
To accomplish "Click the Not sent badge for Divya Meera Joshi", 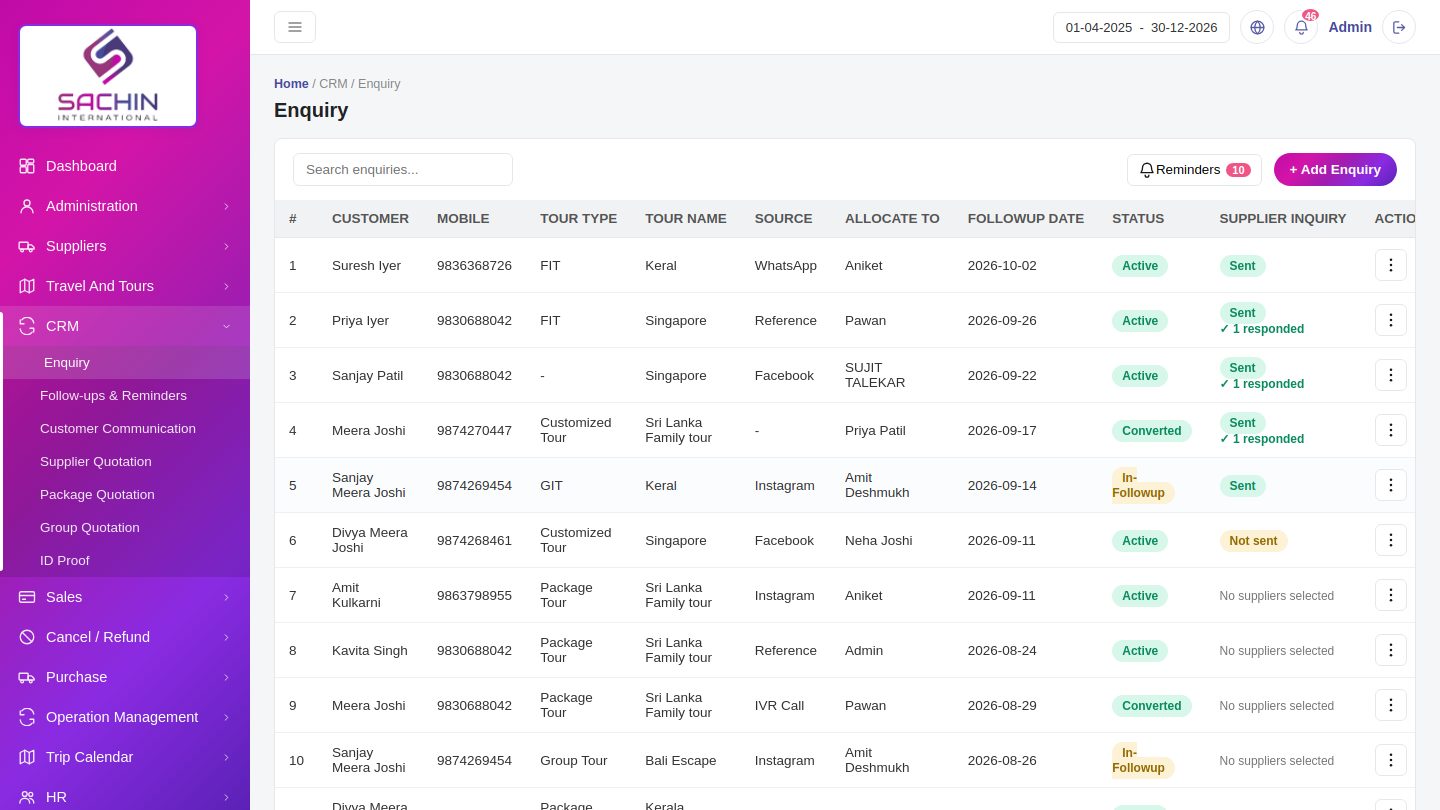I will point(1253,540).
